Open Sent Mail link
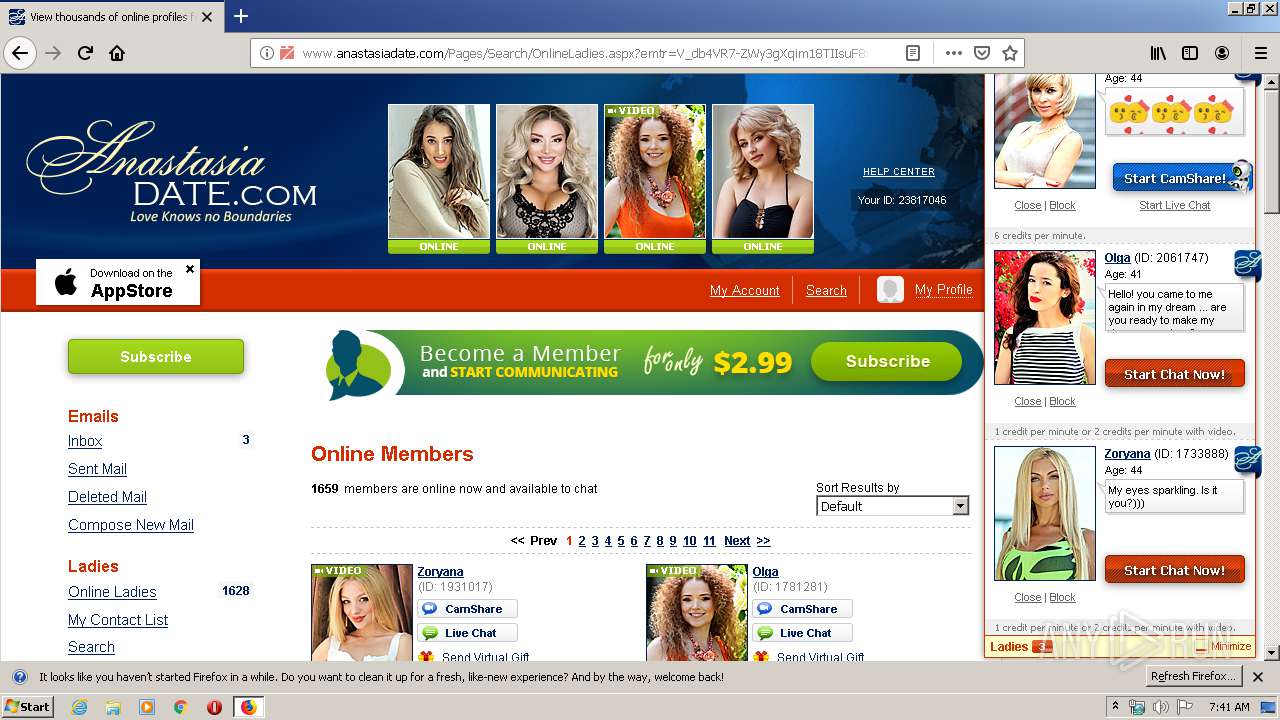 [97, 469]
